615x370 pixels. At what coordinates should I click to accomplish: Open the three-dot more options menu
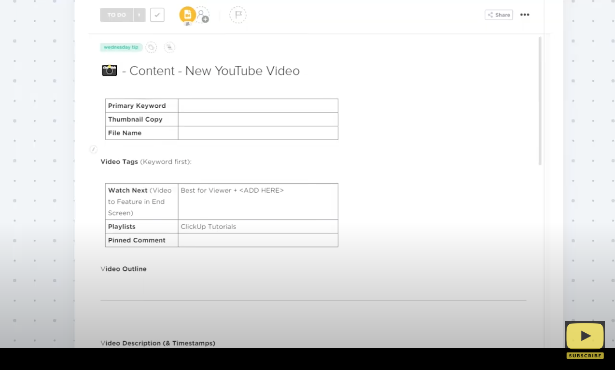(x=524, y=15)
